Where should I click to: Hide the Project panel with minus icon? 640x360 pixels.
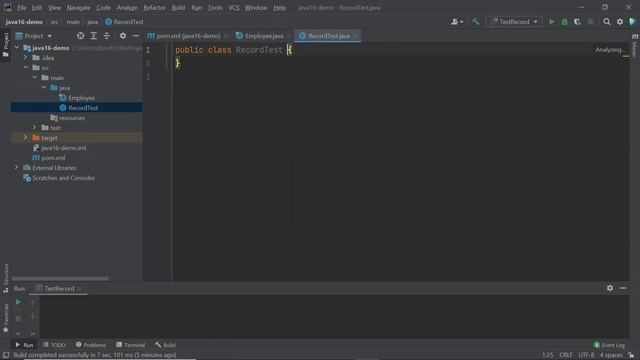tap(136, 36)
